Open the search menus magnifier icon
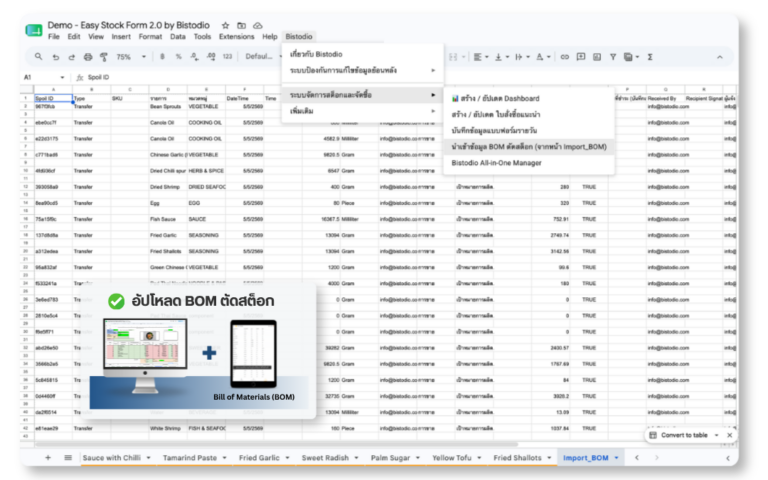Viewport: 768px width, 480px height. pos(38,57)
